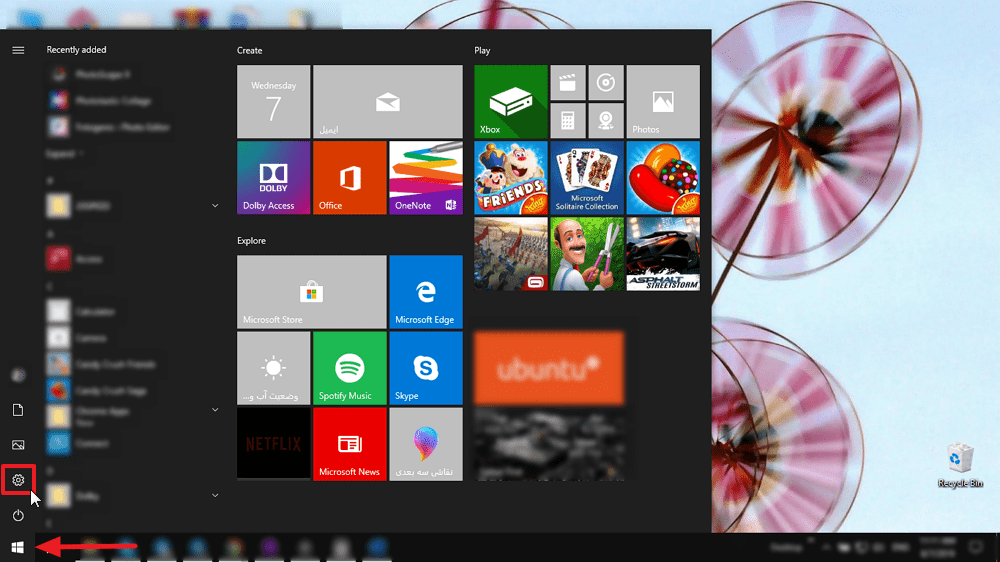Open the OneNote tile
Viewport: 1000px width, 562px height.
426,177
